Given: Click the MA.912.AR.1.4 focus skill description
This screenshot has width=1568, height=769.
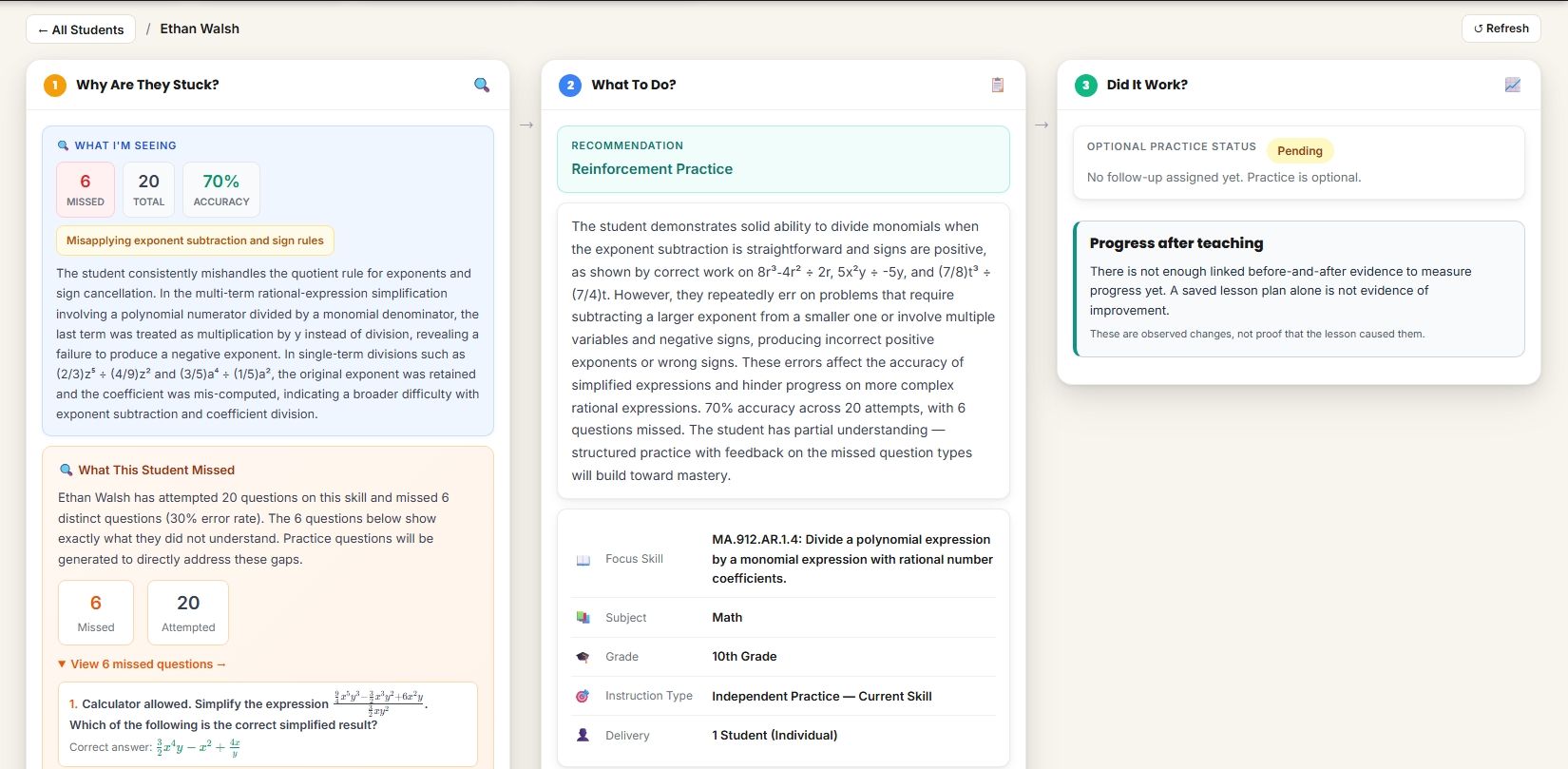Looking at the screenshot, I should point(852,559).
